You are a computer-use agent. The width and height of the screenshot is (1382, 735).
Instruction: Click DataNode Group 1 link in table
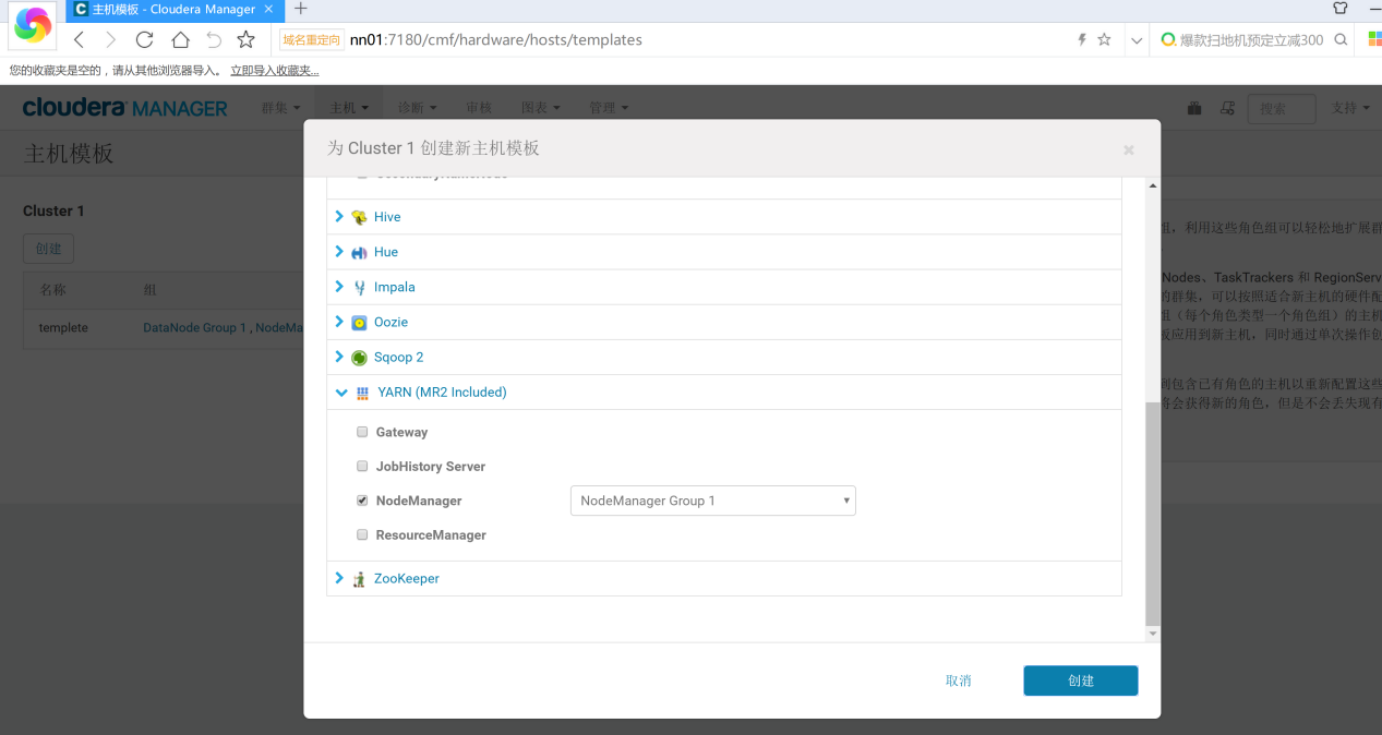point(194,328)
